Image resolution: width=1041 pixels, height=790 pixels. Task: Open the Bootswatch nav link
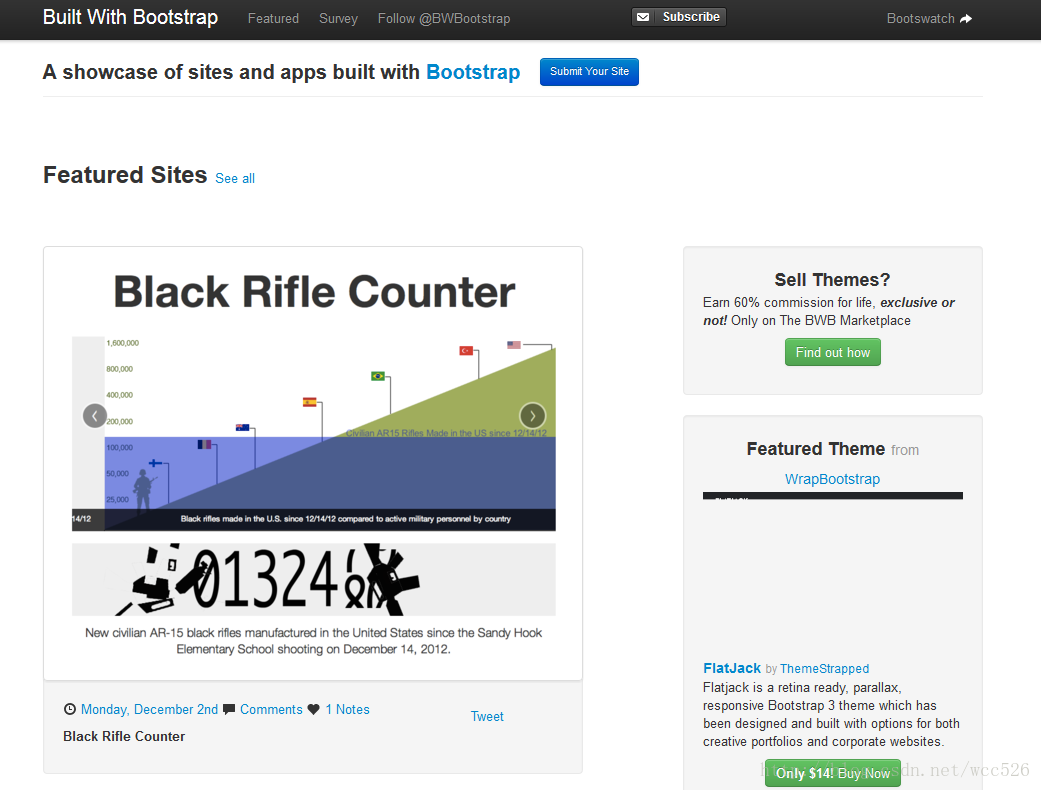(x=929, y=19)
